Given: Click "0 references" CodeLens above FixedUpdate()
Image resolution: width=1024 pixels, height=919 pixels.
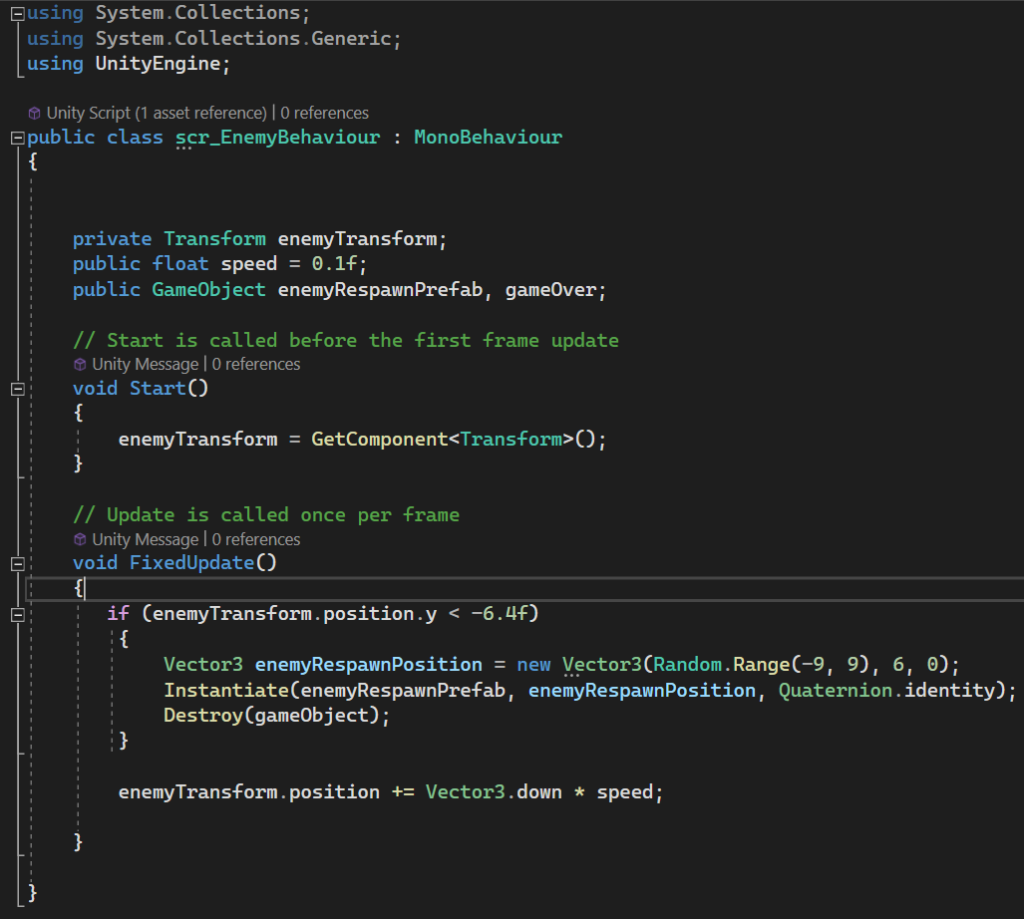Looking at the screenshot, I should coord(255,539).
